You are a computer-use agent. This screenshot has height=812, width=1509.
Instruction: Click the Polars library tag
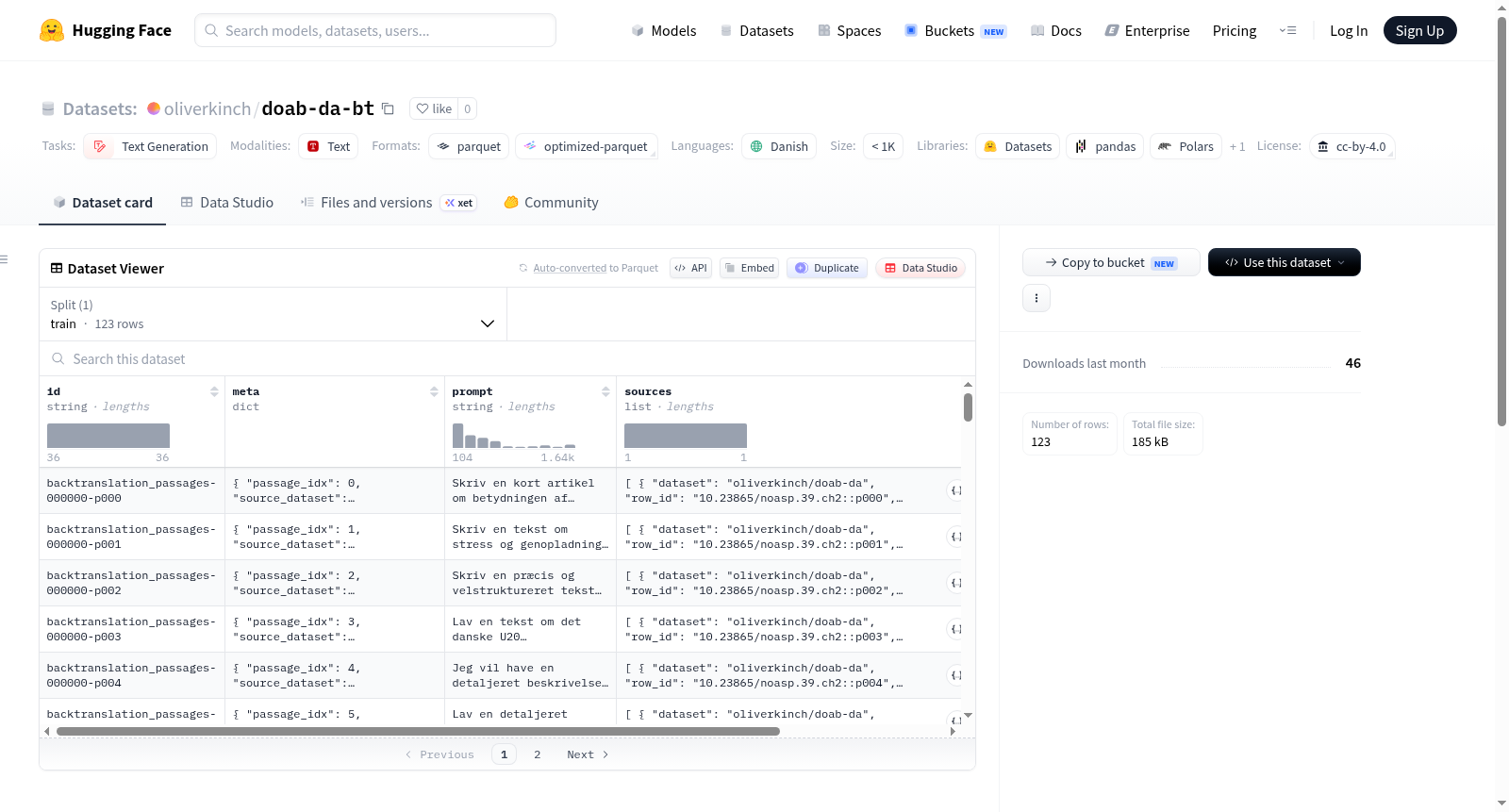point(1186,146)
